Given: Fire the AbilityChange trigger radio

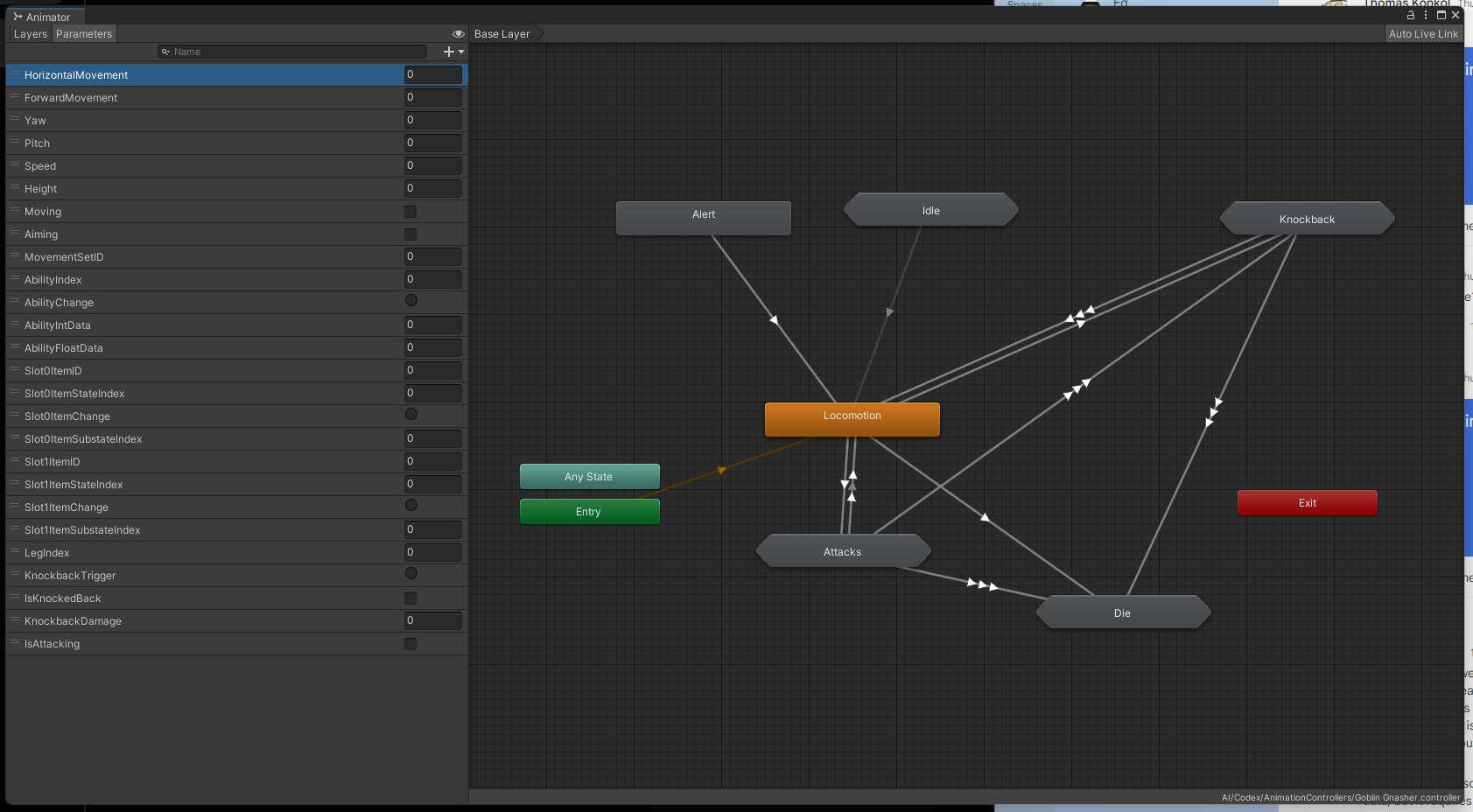Looking at the screenshot, I should 411,300.
